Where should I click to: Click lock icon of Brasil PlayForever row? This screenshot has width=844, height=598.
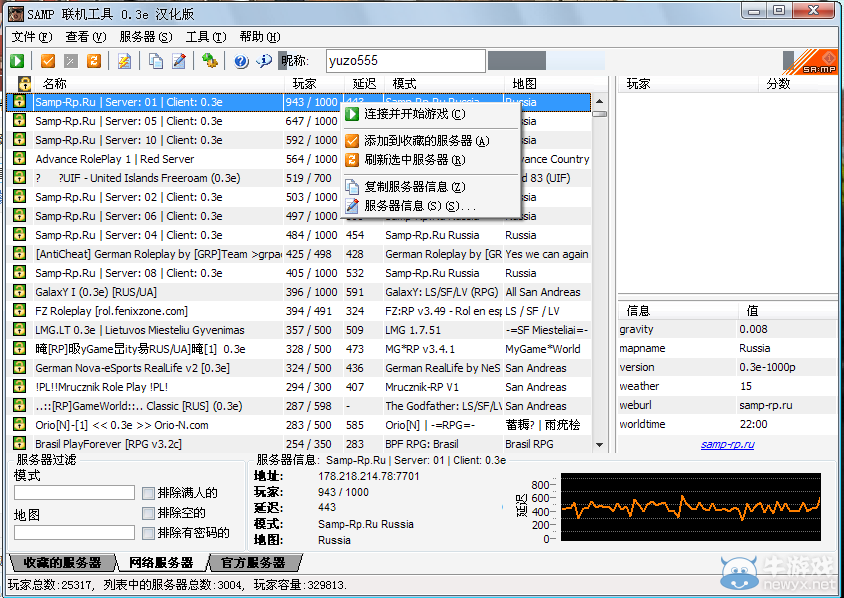(x=19, y=443)
